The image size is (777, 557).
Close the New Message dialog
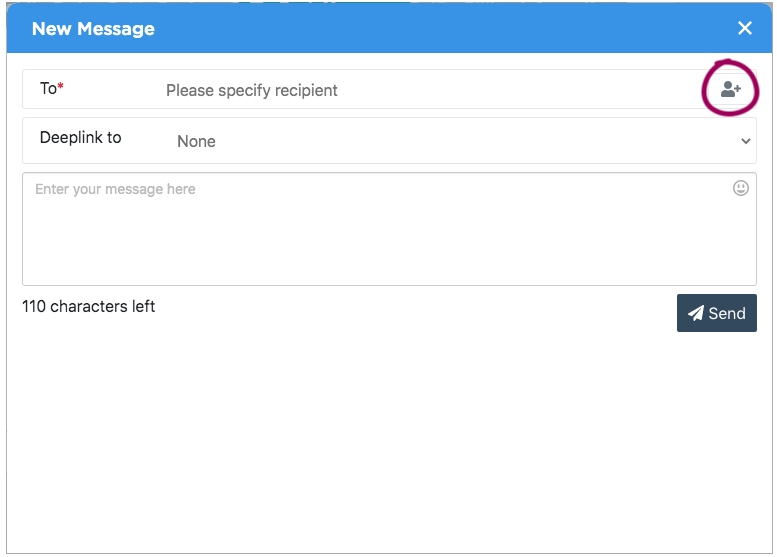coord(745,28)
